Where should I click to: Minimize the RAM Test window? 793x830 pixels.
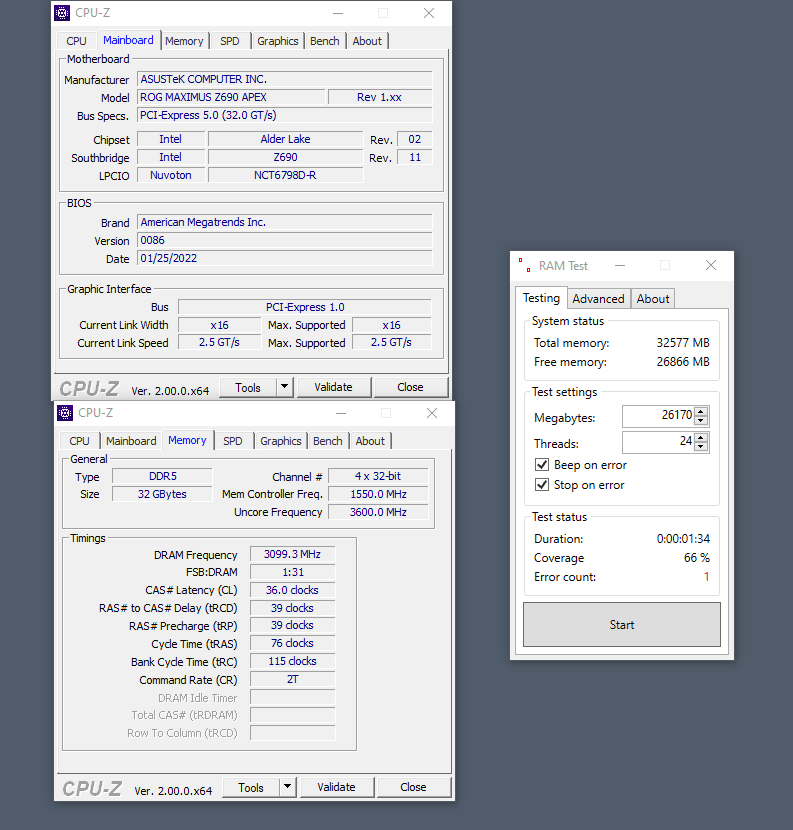click(x=620, y=265)
